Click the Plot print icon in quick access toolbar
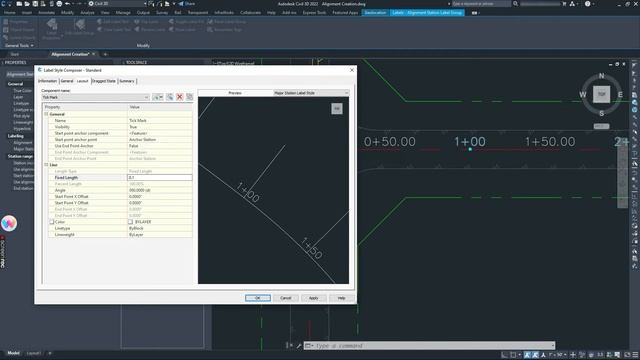This screenshot has height=360, width=640. (x=60, y=4)
